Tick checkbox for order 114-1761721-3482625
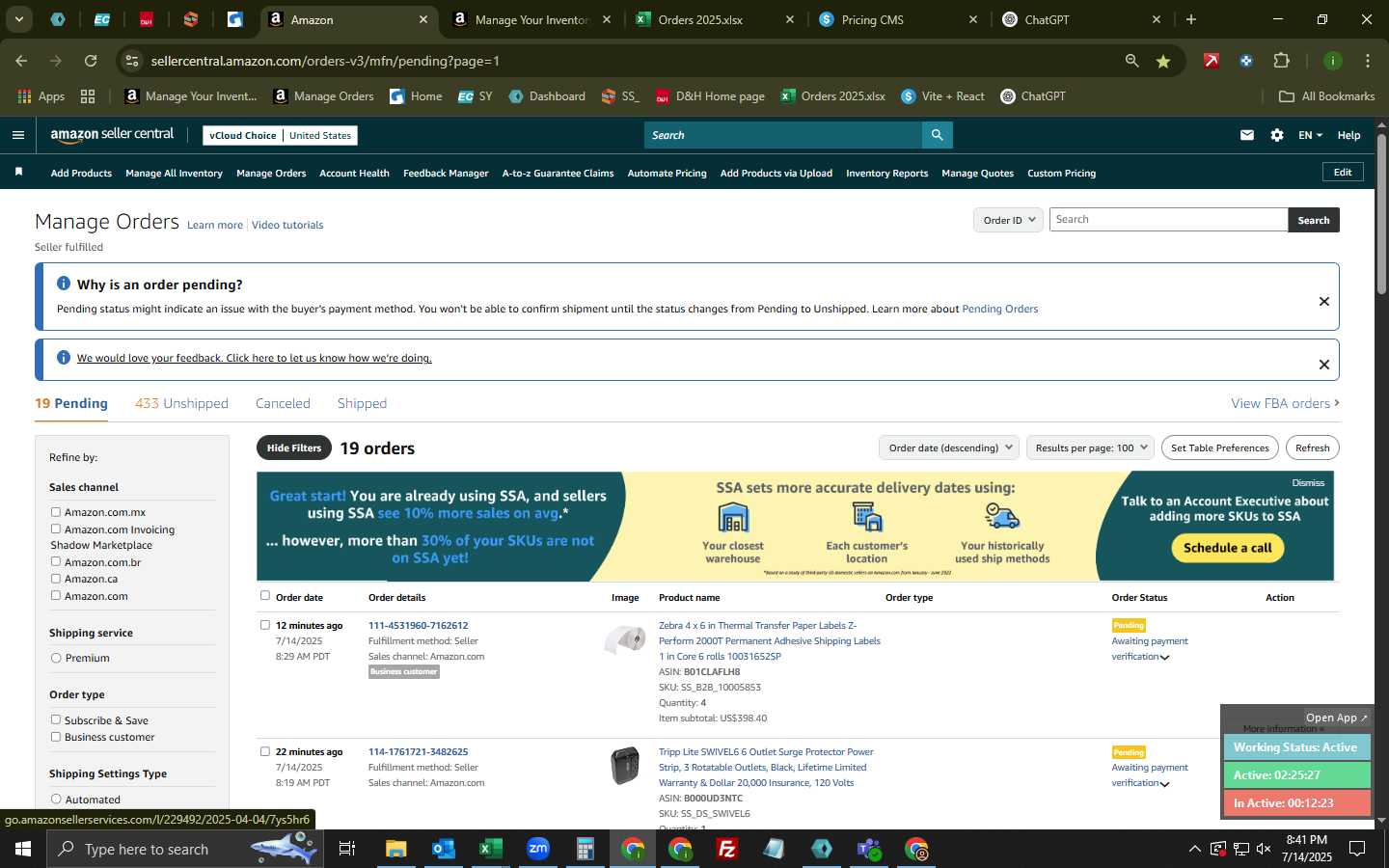Image resolution: width=1389 pixels, height=868 pixels. pyautogui.click(x=265, y=751)
